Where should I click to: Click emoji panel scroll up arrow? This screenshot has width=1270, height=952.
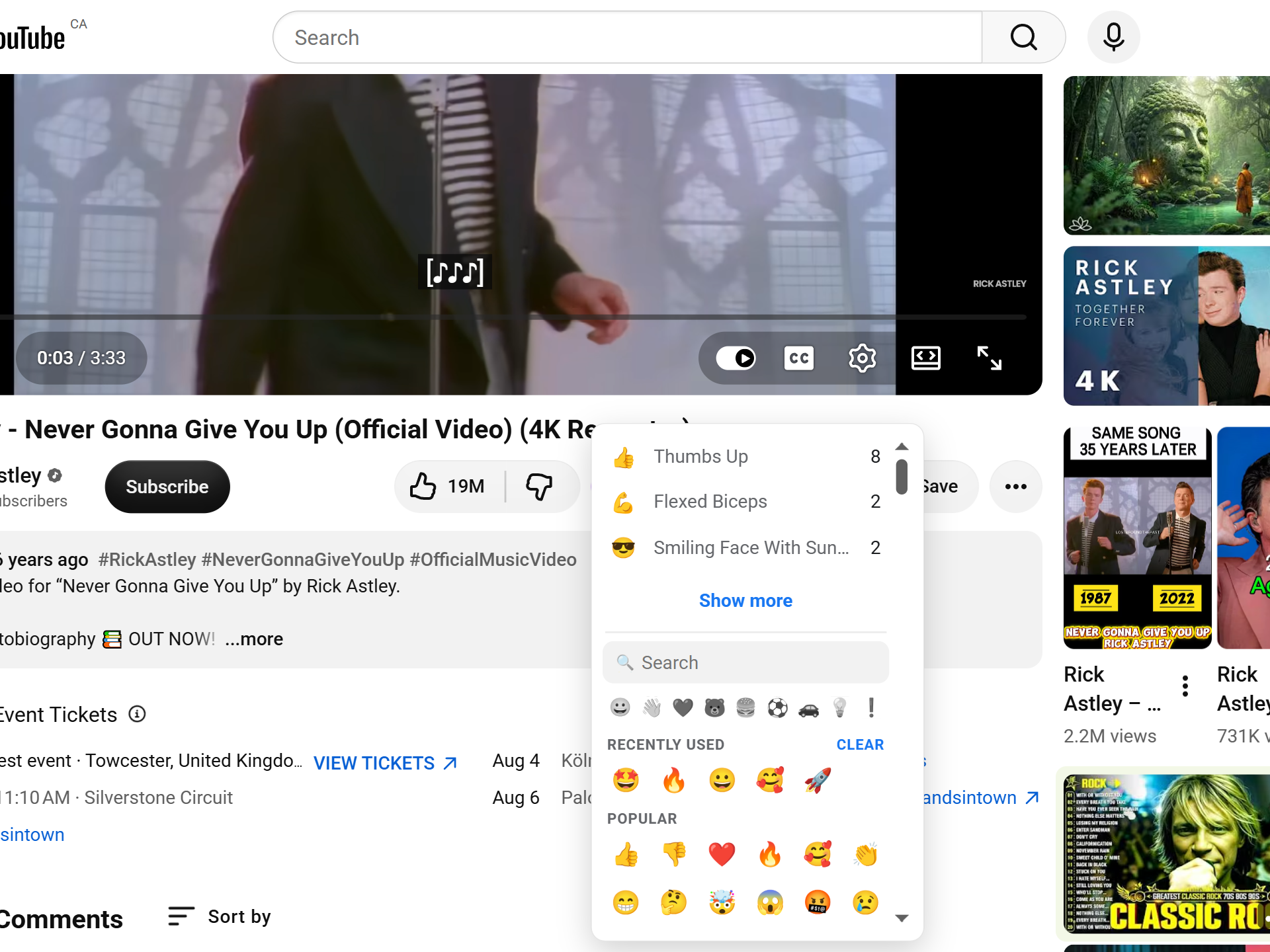click(x=902, y=447)
